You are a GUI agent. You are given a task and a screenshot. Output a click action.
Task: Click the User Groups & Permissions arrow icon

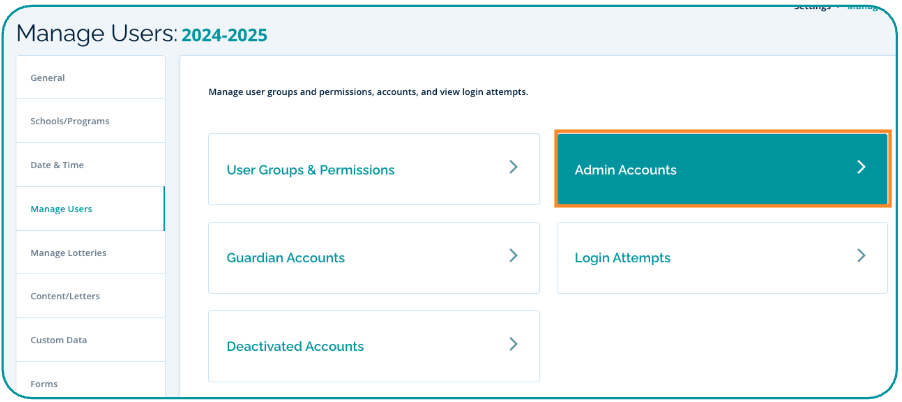point(513,168)
